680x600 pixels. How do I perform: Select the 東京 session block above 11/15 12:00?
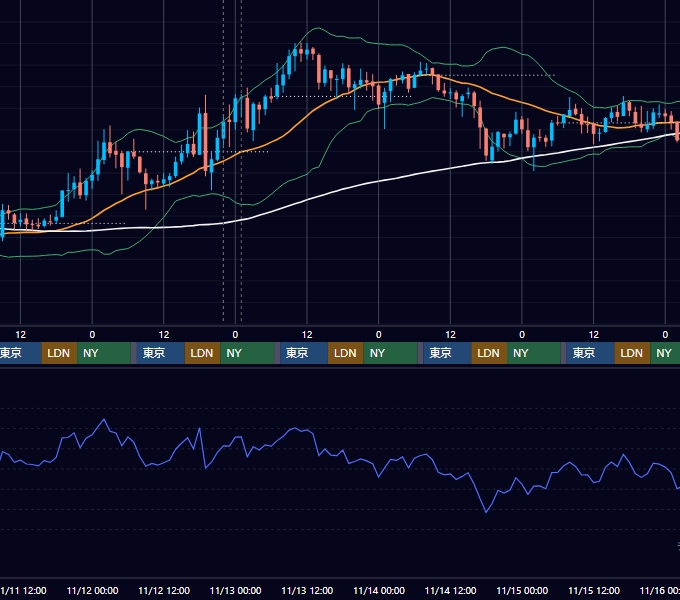coord(590,353)
